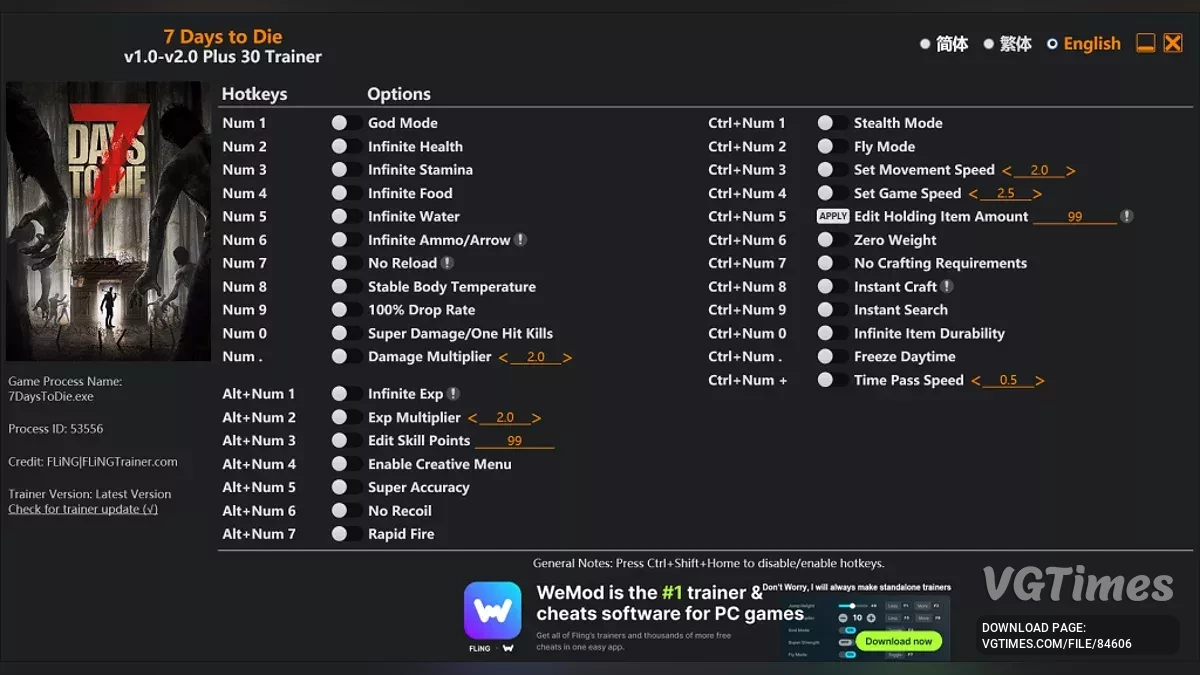Viewport: 1200px width, 675px height.
Task: Enable Infinite Health
Action: pos(347,146)
